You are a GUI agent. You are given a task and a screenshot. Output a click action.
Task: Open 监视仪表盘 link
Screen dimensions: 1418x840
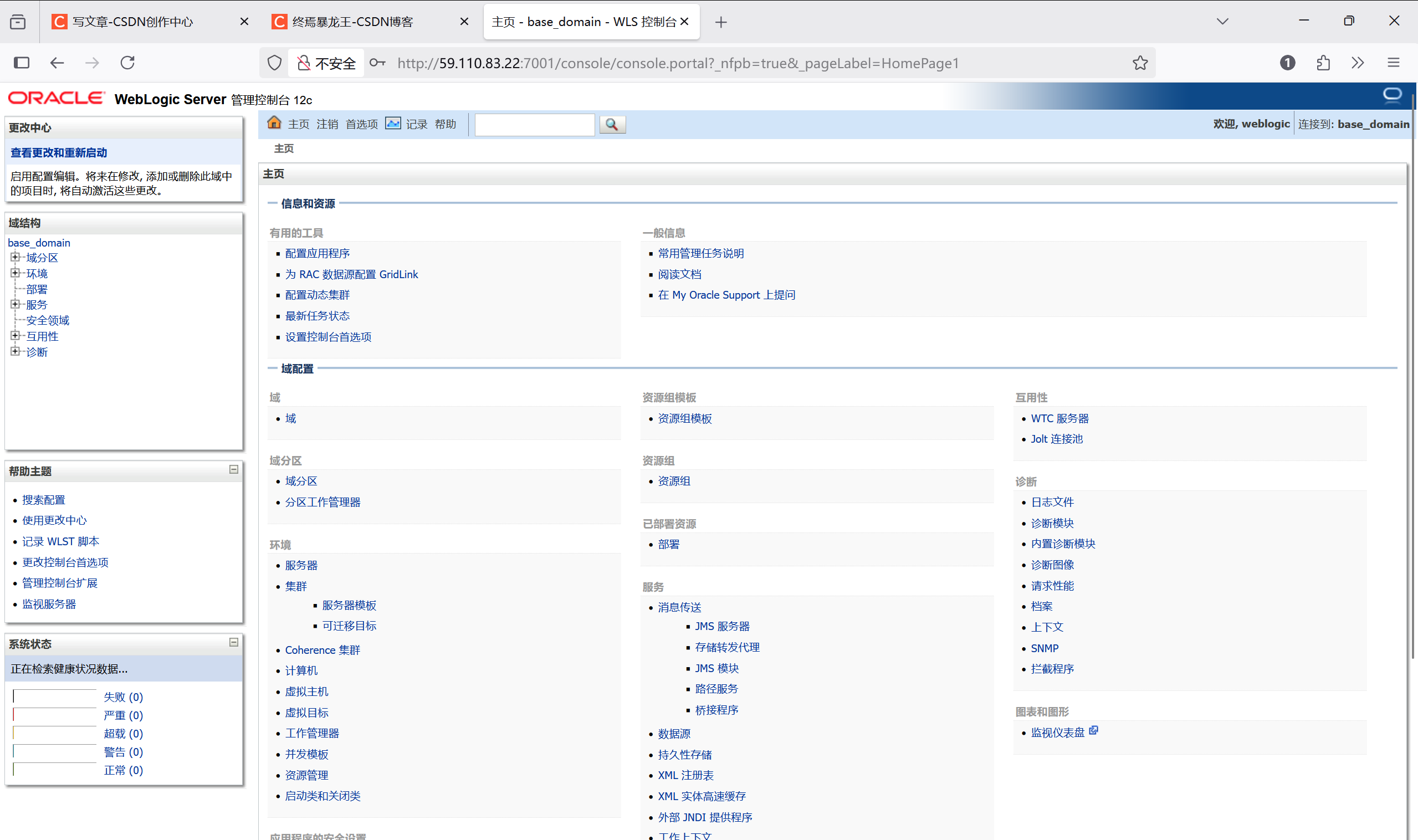point(1057,733)
